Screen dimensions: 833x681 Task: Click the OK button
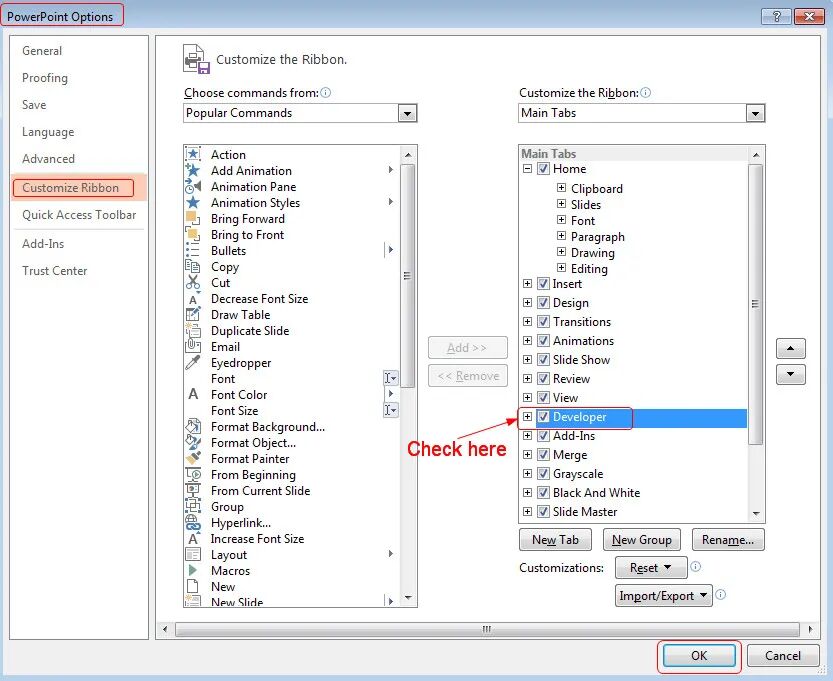click(x=699, y=656)
